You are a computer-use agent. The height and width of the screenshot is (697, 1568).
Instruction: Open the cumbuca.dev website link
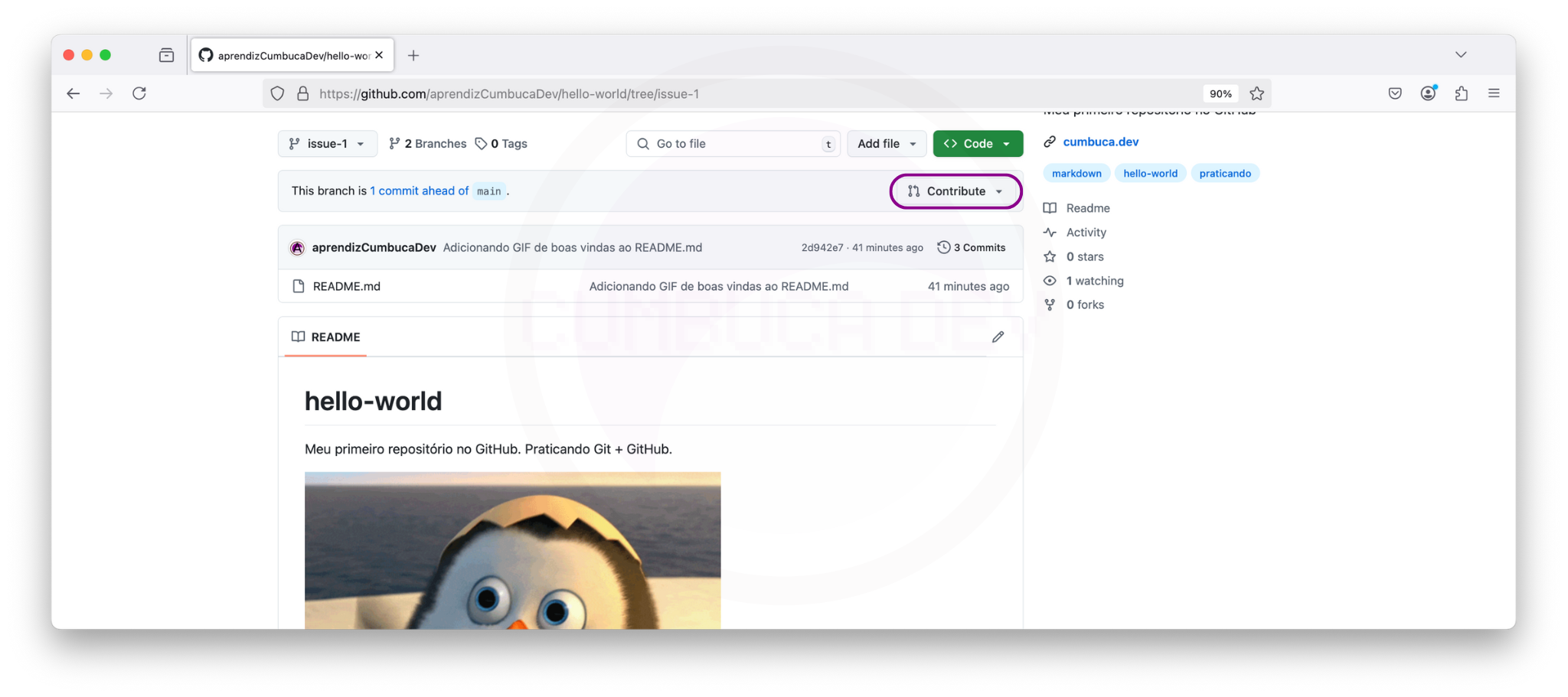(x=1100, y=142)
